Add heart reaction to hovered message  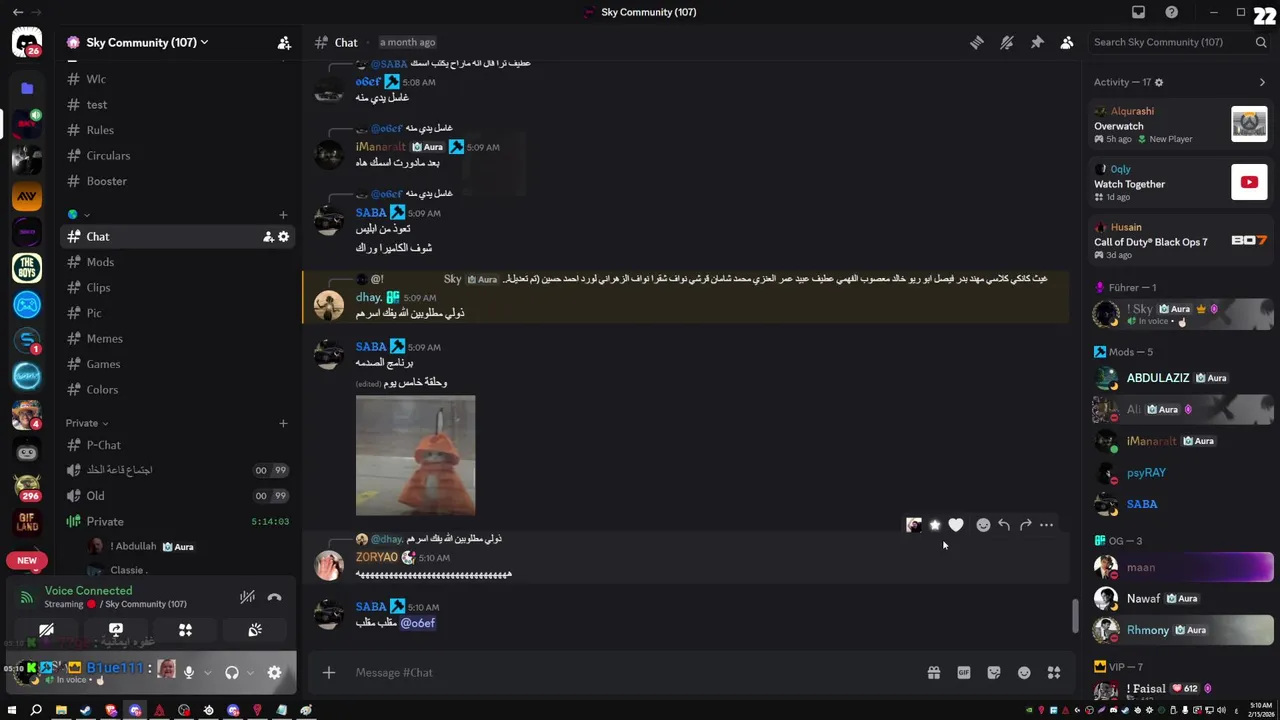point(956,525)
